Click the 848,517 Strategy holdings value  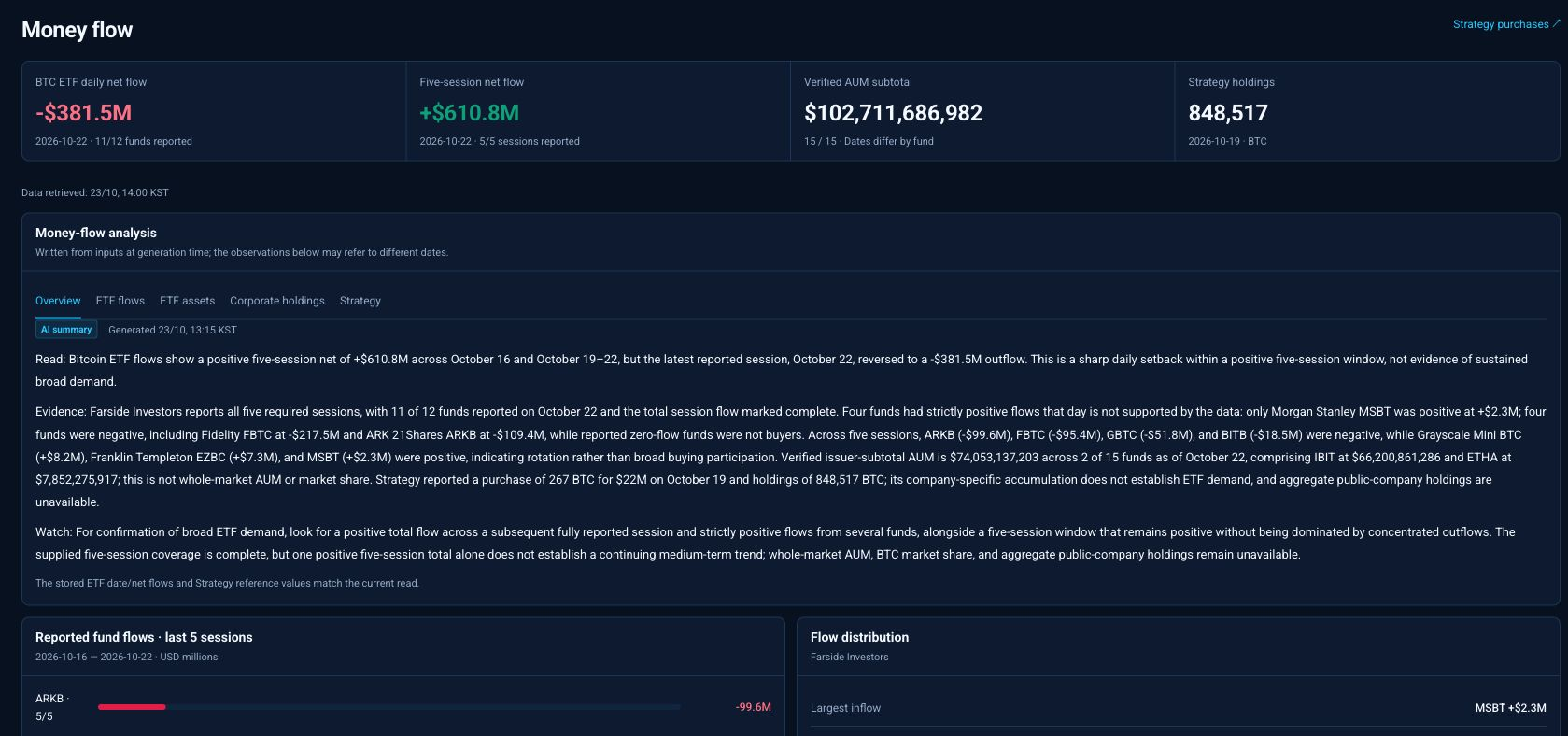1228,113
